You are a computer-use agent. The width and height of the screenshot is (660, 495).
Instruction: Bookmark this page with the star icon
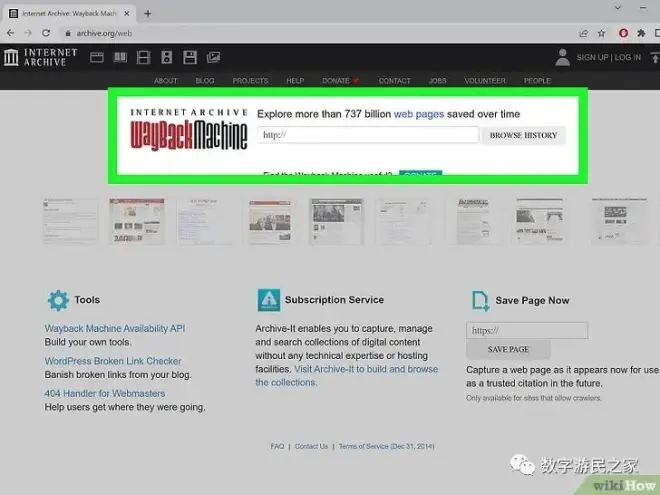pyautogui.click(x=601, y=33)
